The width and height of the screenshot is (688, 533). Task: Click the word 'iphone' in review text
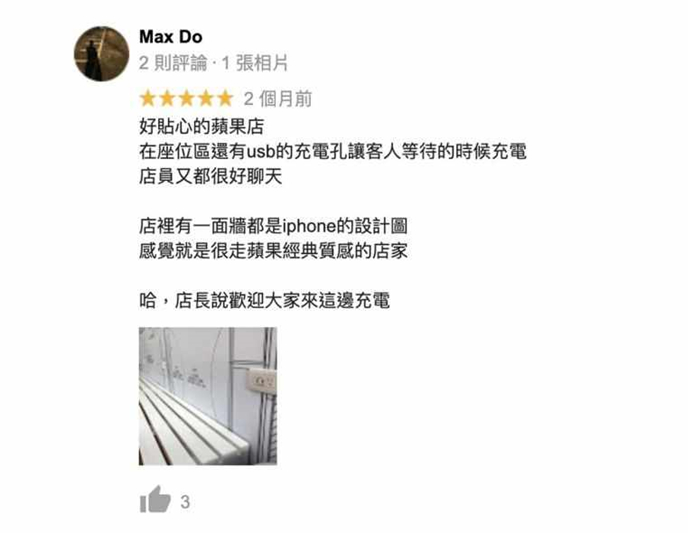pos(310,227)
